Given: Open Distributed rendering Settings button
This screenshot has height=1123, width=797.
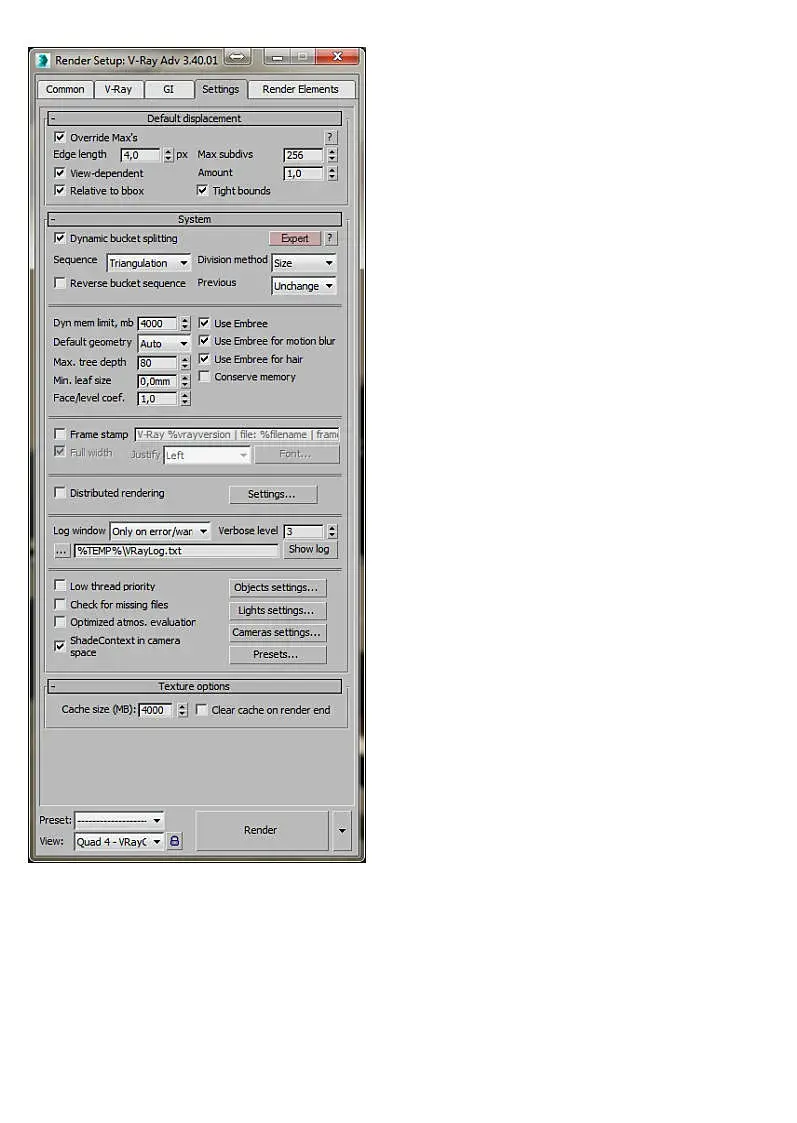Looking at the screenshot, I should (x=273, y=494).
